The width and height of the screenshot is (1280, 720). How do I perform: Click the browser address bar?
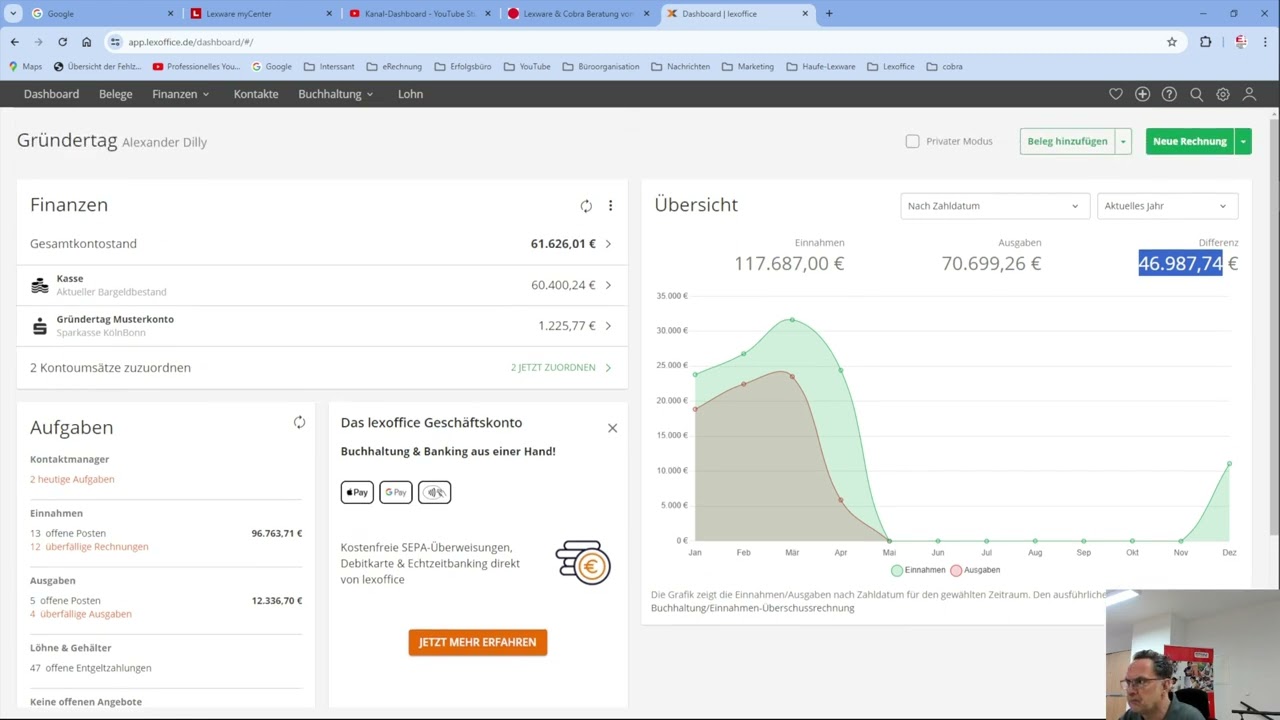640,42
